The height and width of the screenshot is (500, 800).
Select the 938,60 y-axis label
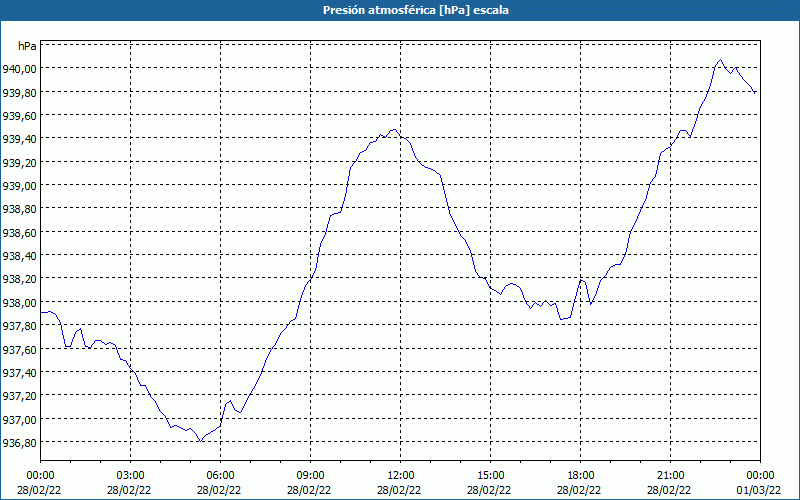pyautogui.click(x=19, y=233)
